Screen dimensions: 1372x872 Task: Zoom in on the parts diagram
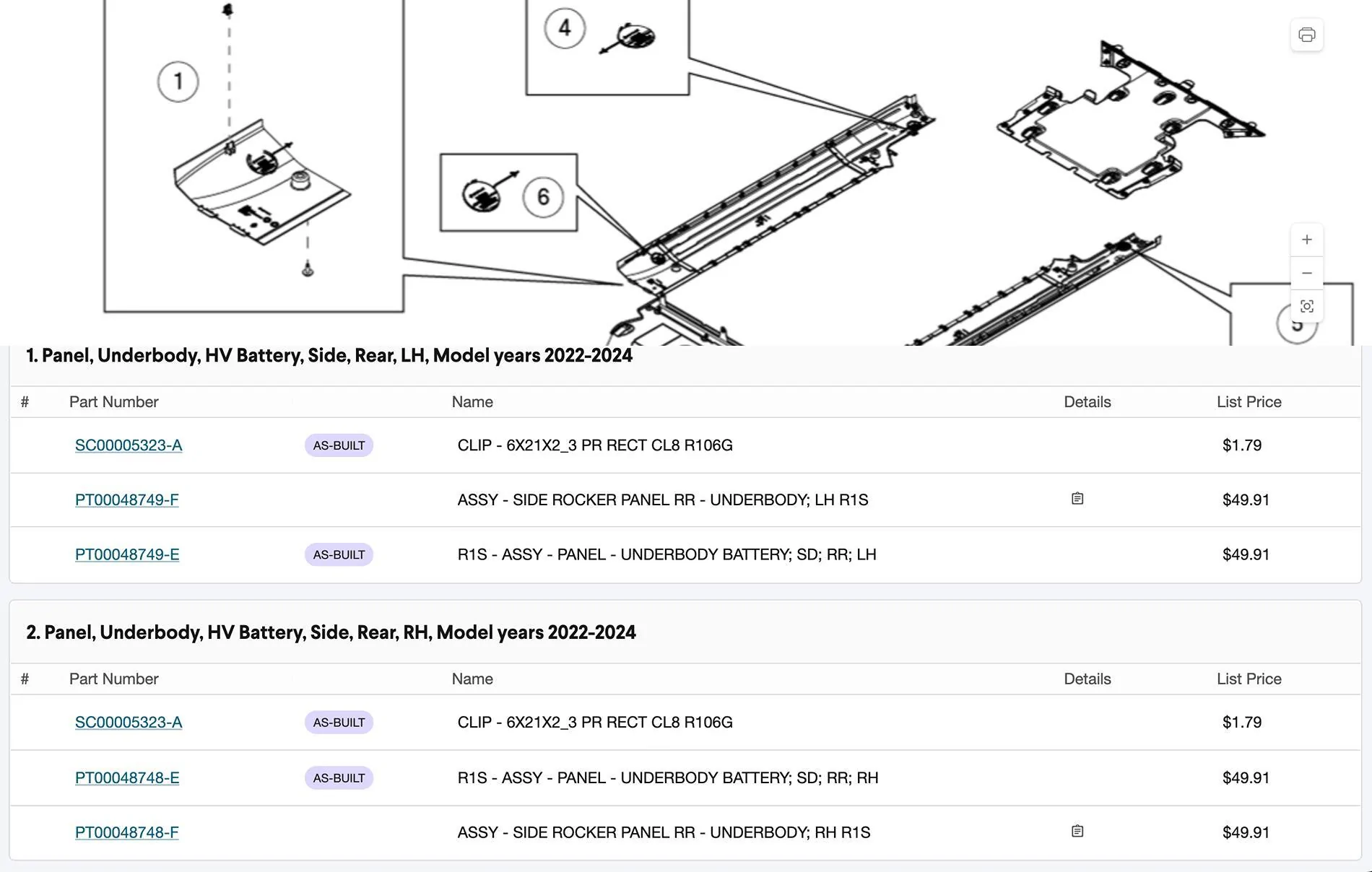[x=1306, y=240]
